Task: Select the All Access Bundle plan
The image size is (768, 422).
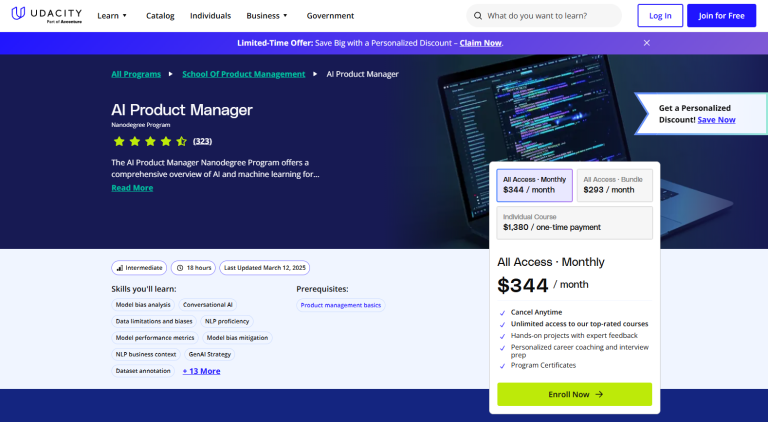Action: pos(615,185)
